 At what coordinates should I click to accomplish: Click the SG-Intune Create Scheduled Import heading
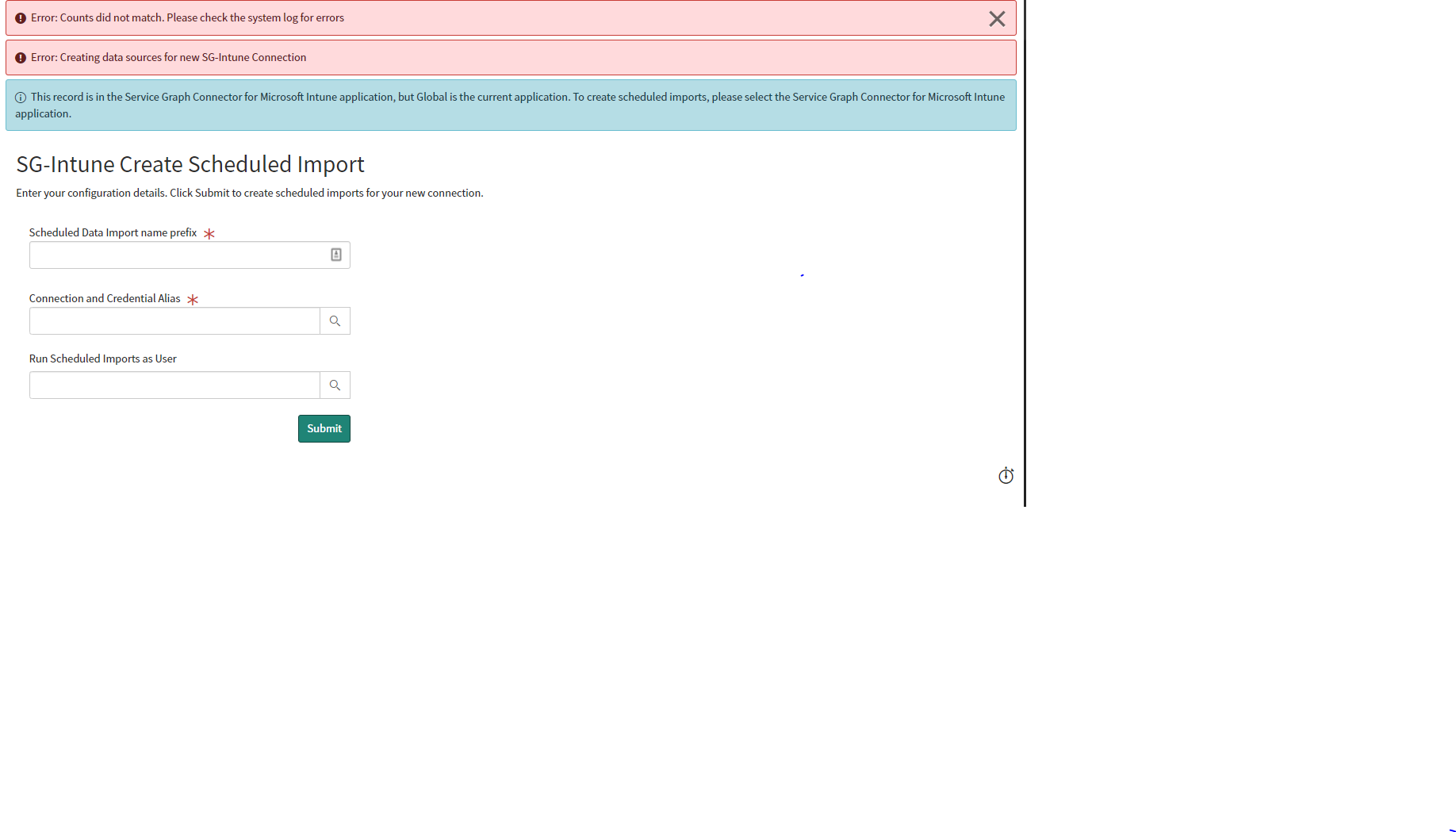tap(190, 164)
